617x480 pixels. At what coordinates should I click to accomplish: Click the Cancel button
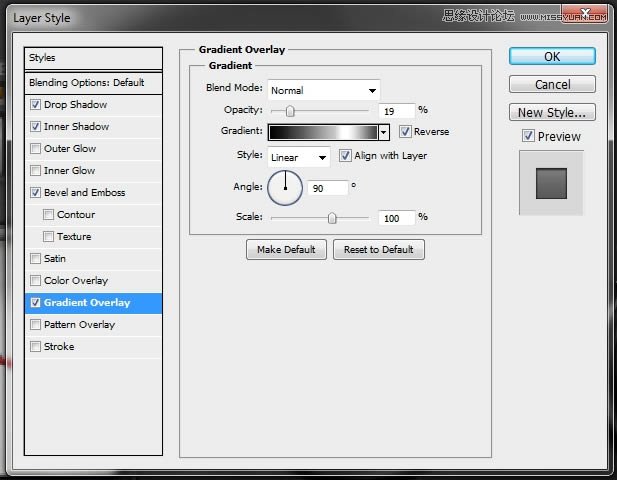(x=552, y=84)
